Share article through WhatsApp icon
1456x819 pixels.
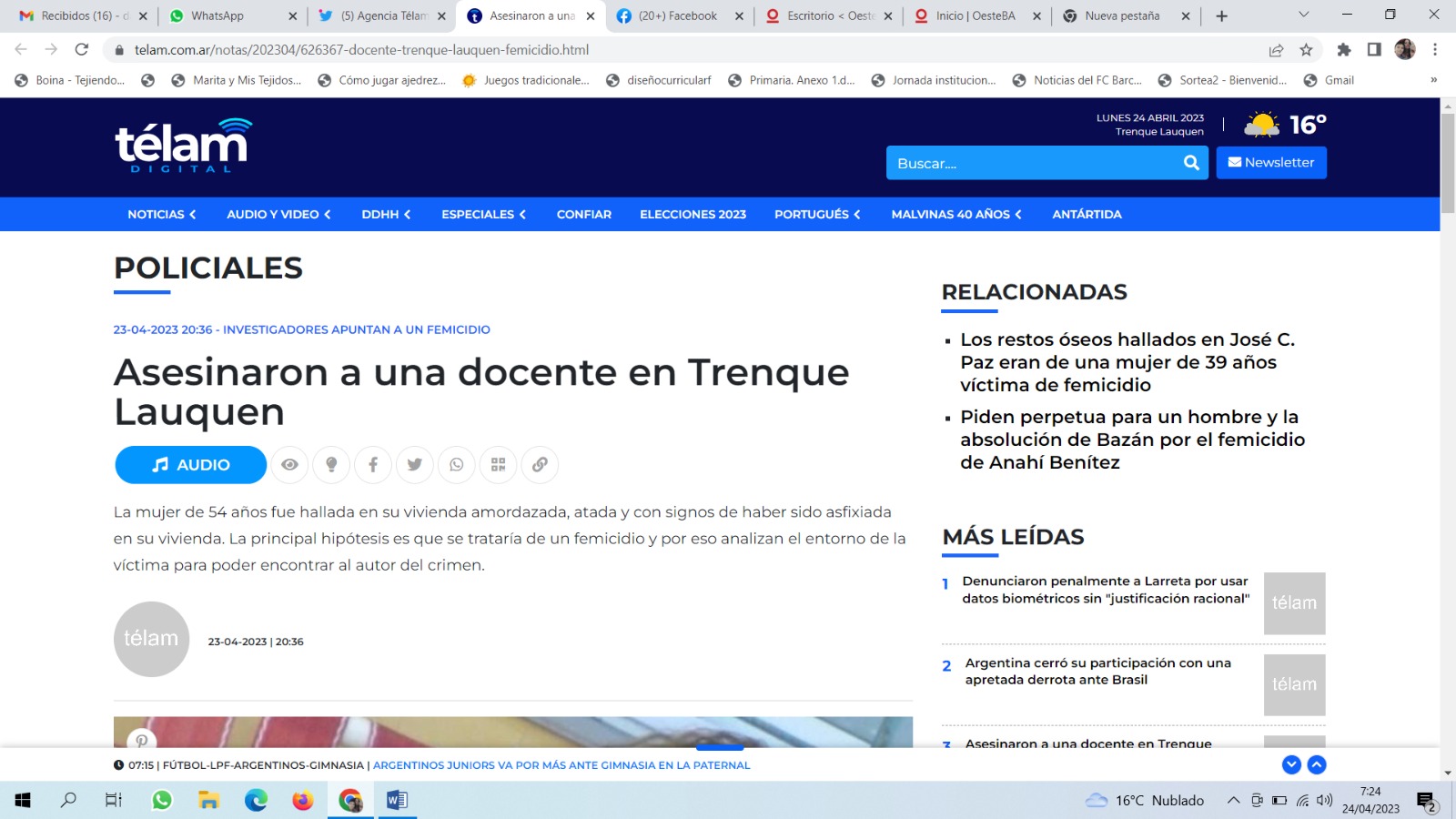[457, 465]
